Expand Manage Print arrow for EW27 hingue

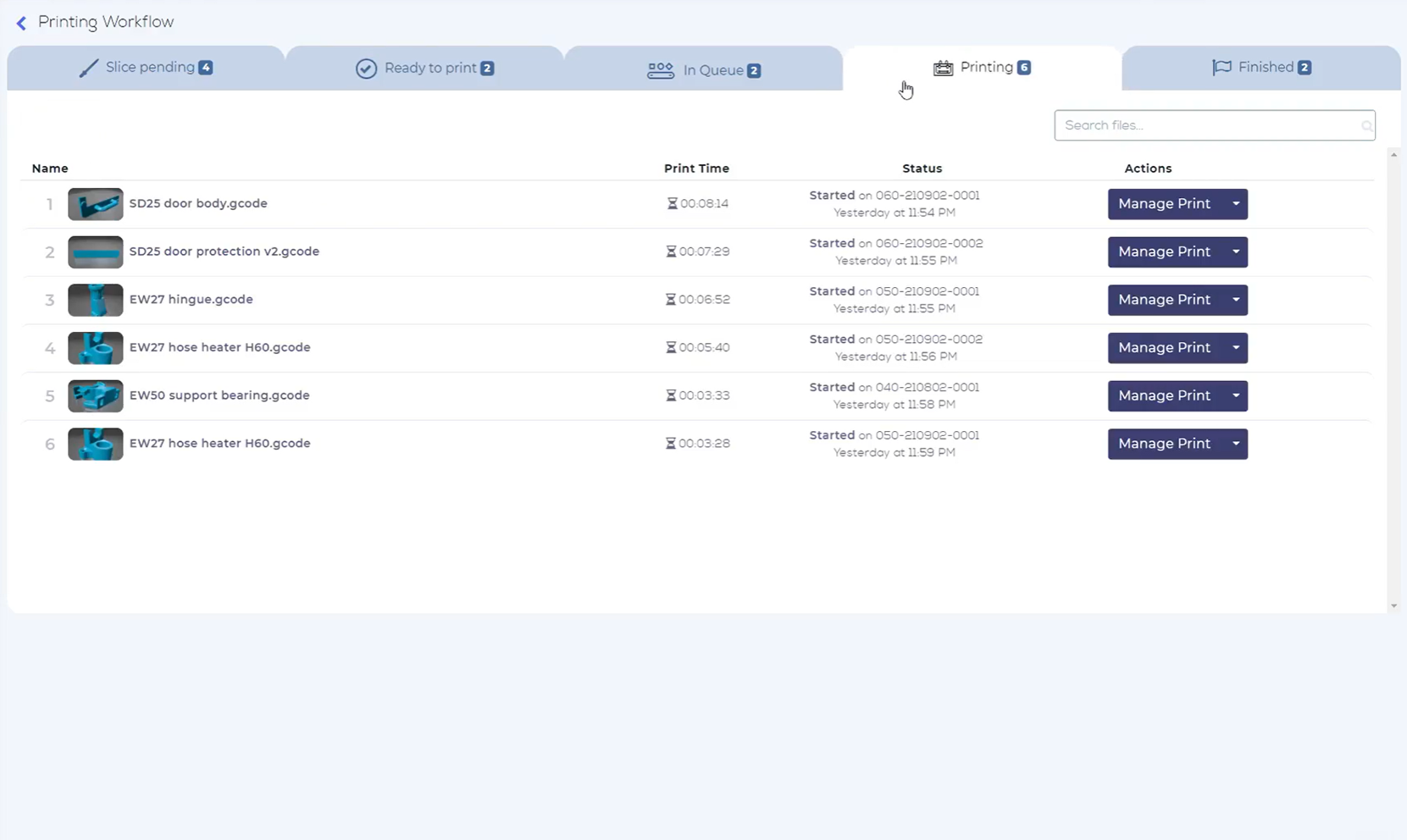(x=1236, y=300)
